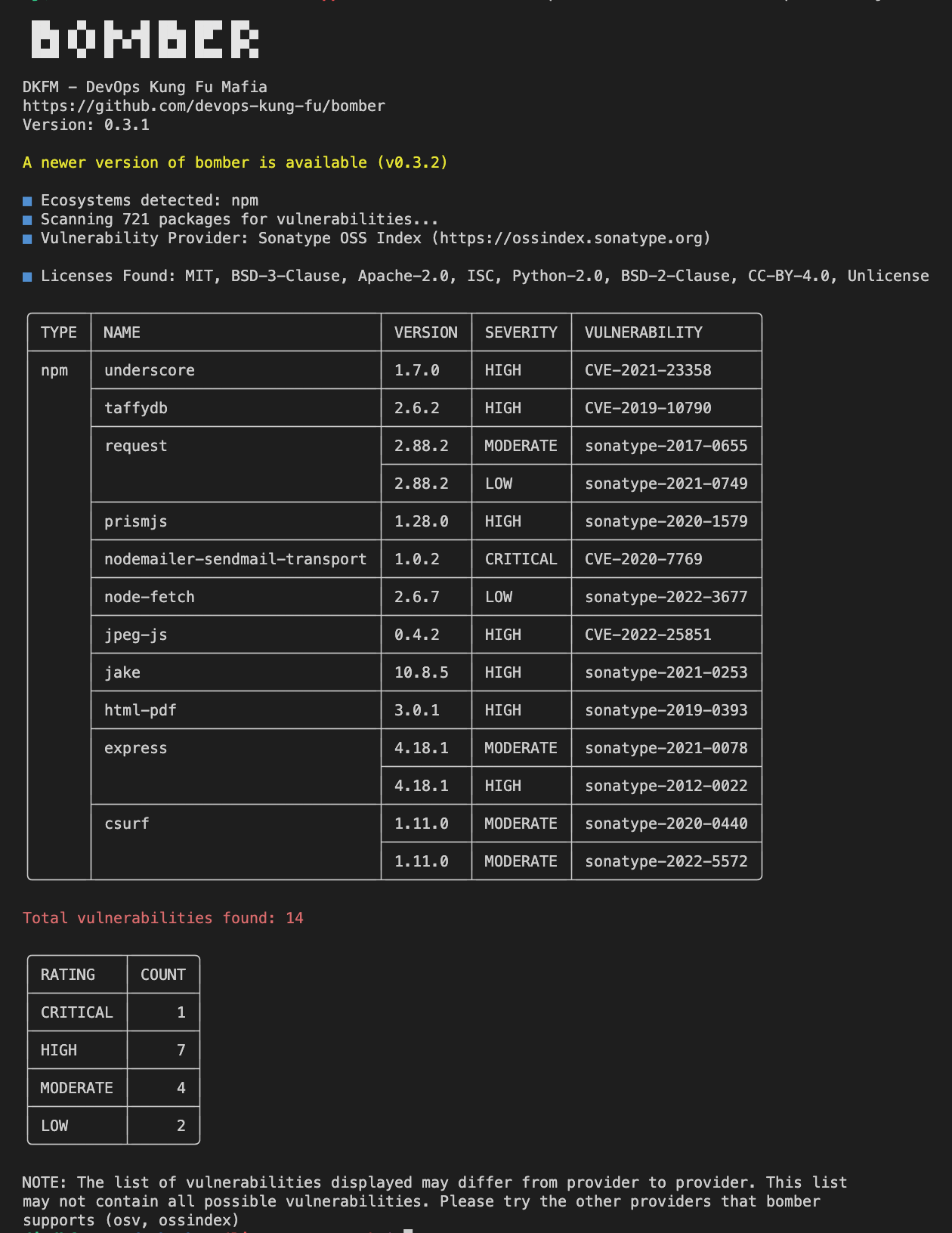Click the VULNERABILITY column header

644,332
